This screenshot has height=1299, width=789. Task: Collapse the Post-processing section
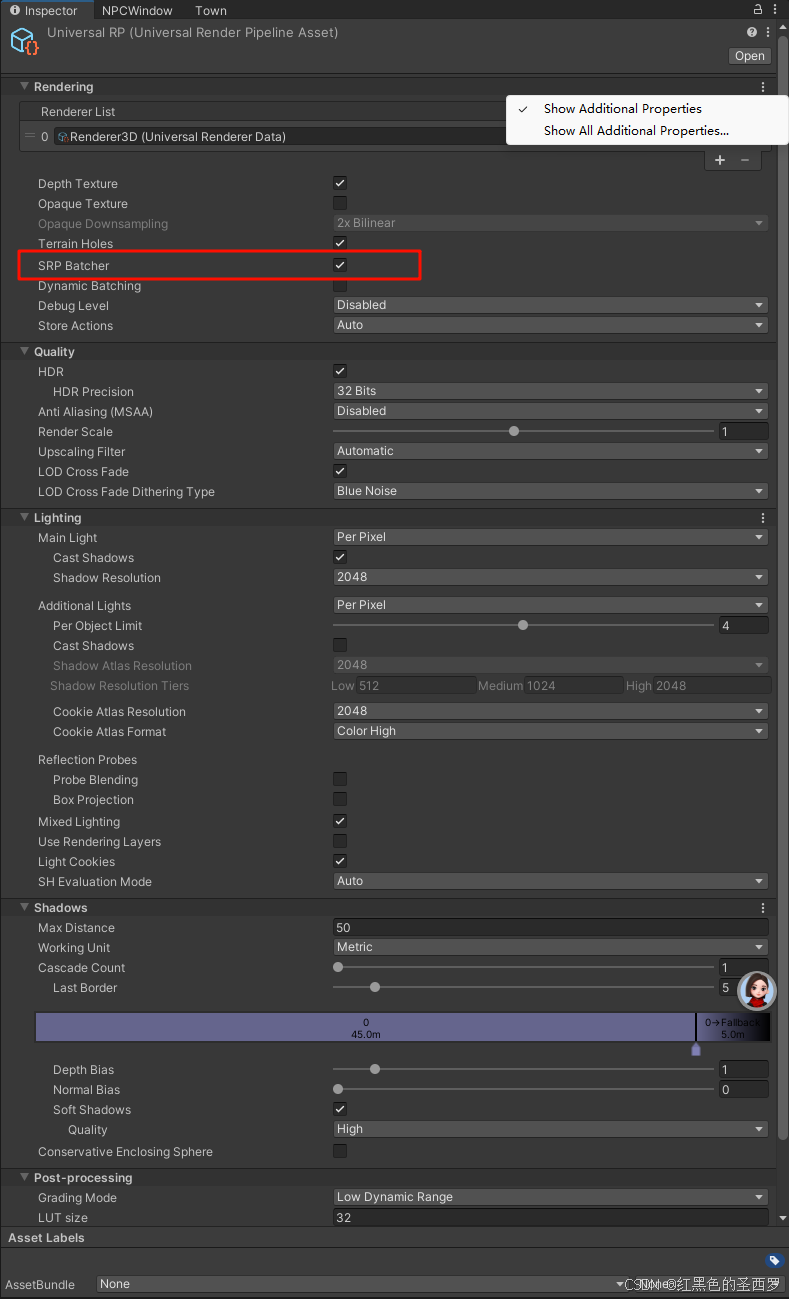(x=25, y=1177)
